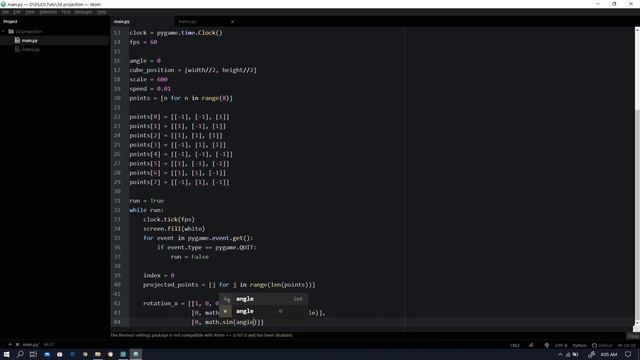Choose first 'angle' autocomplete suggestion
Screen dimensions: 640x360
(263, 299)
